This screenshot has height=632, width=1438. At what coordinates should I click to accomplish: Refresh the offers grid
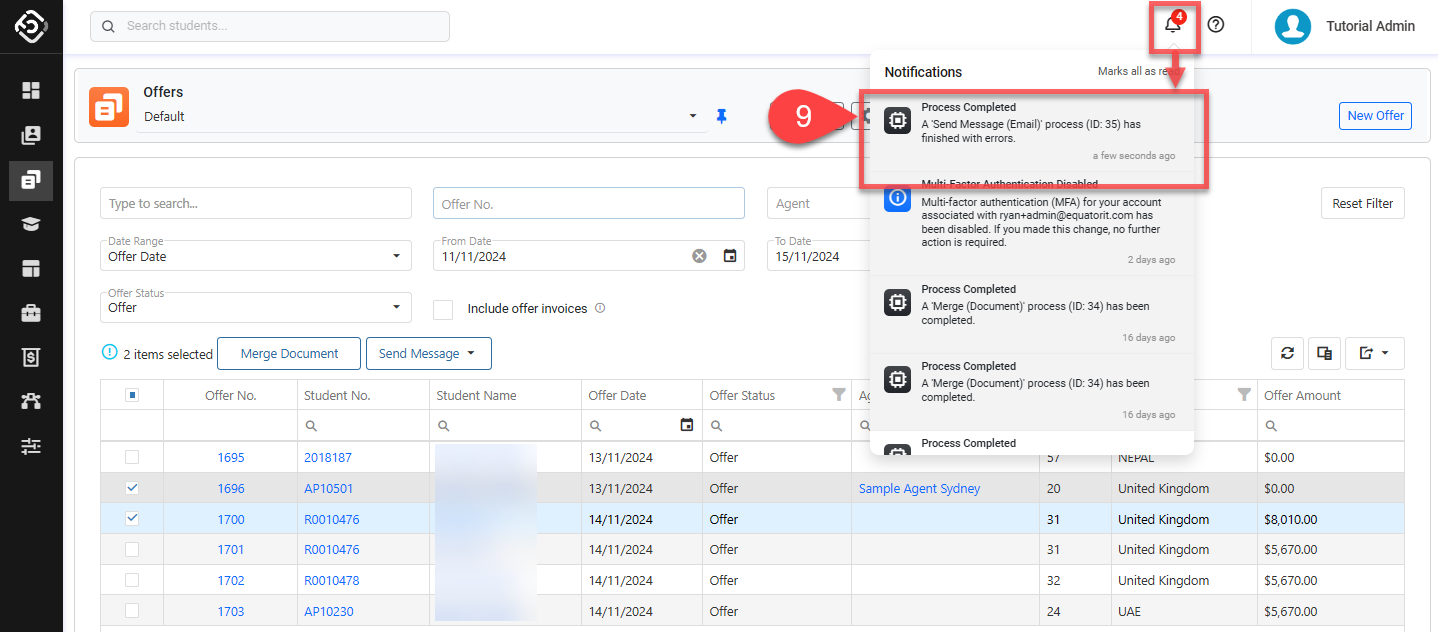[x=1288, y=353]
